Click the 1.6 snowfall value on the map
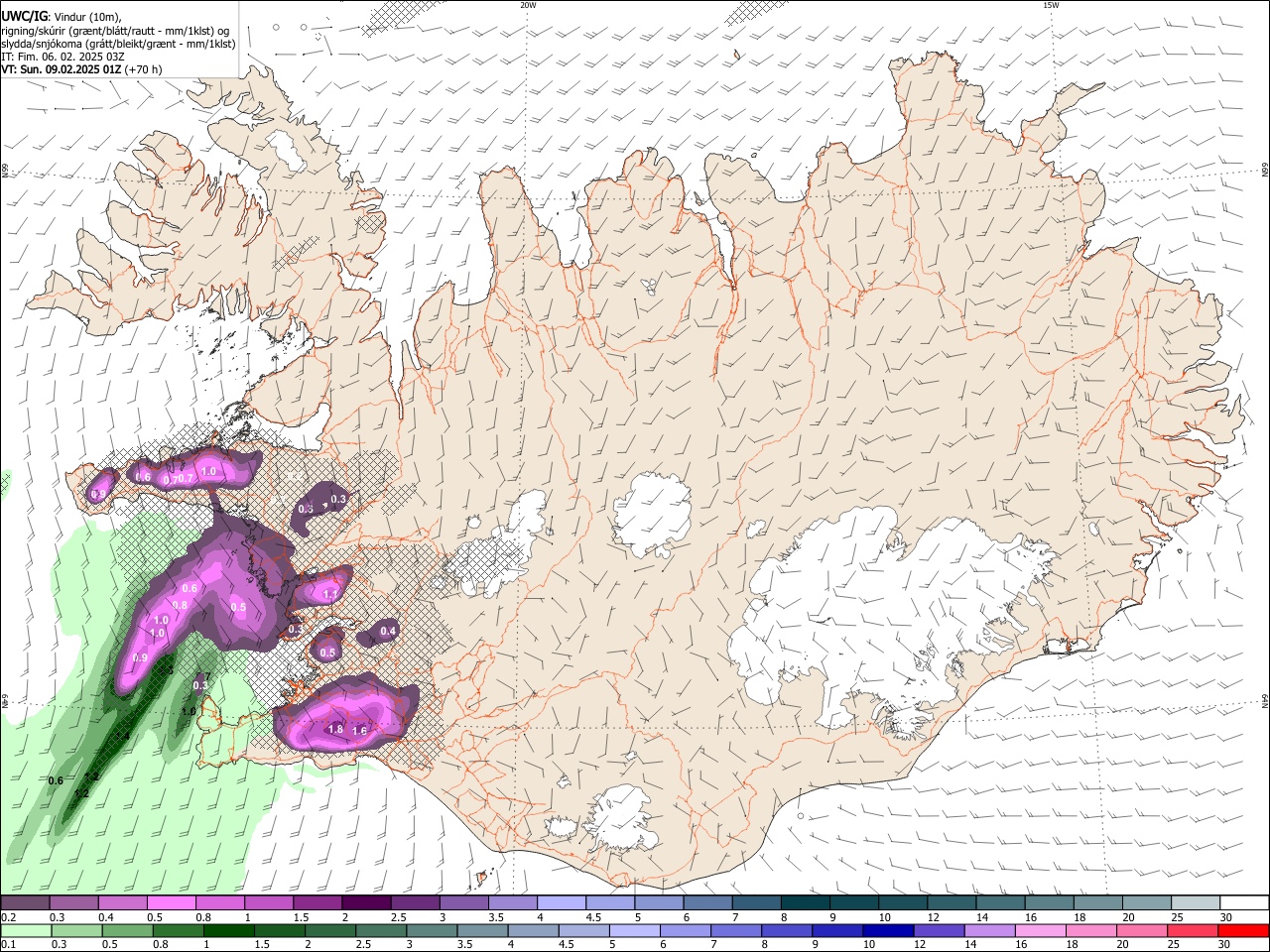 click(x=360, y=731)
